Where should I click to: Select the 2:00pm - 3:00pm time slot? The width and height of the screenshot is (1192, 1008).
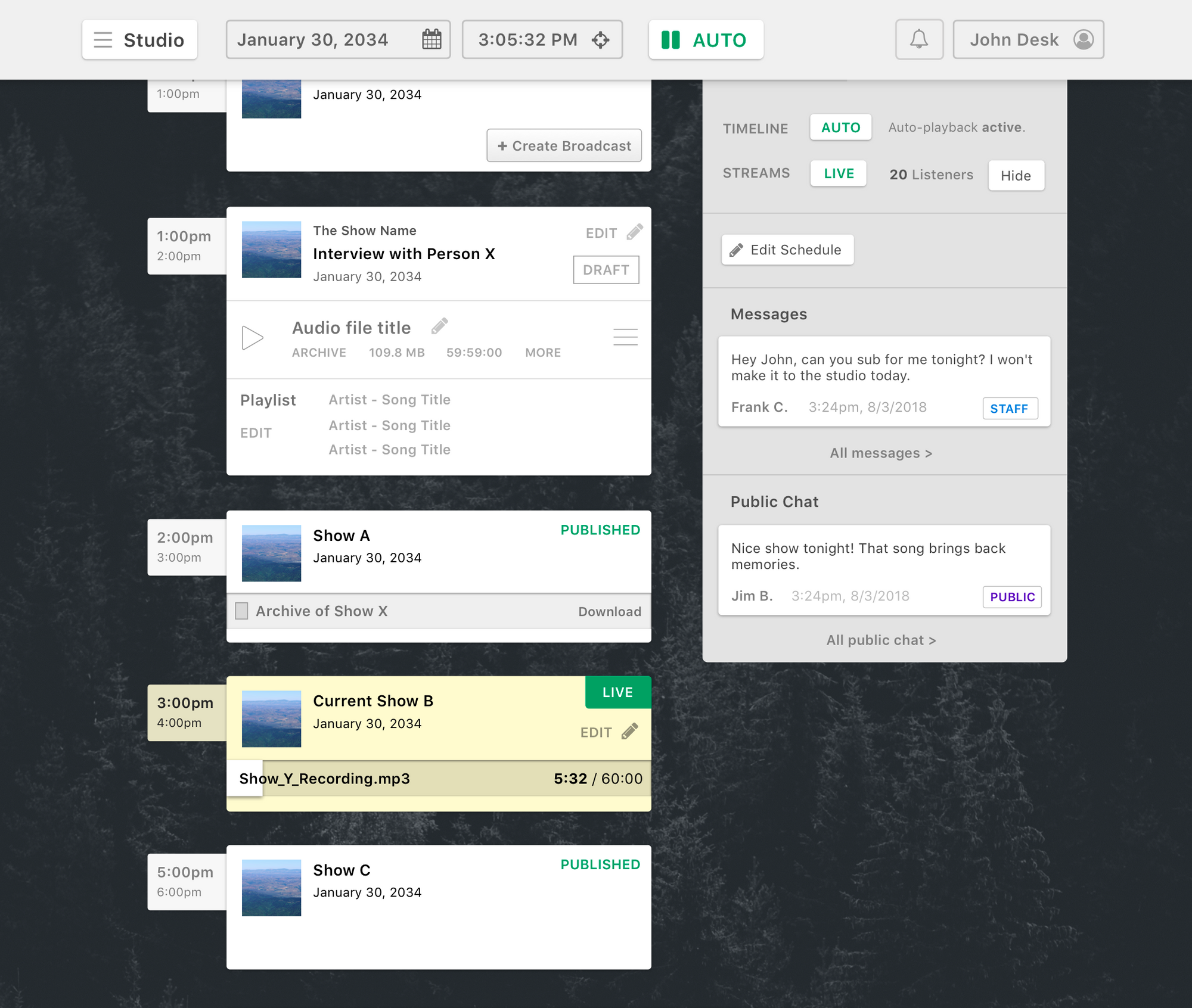coord(187,547)
